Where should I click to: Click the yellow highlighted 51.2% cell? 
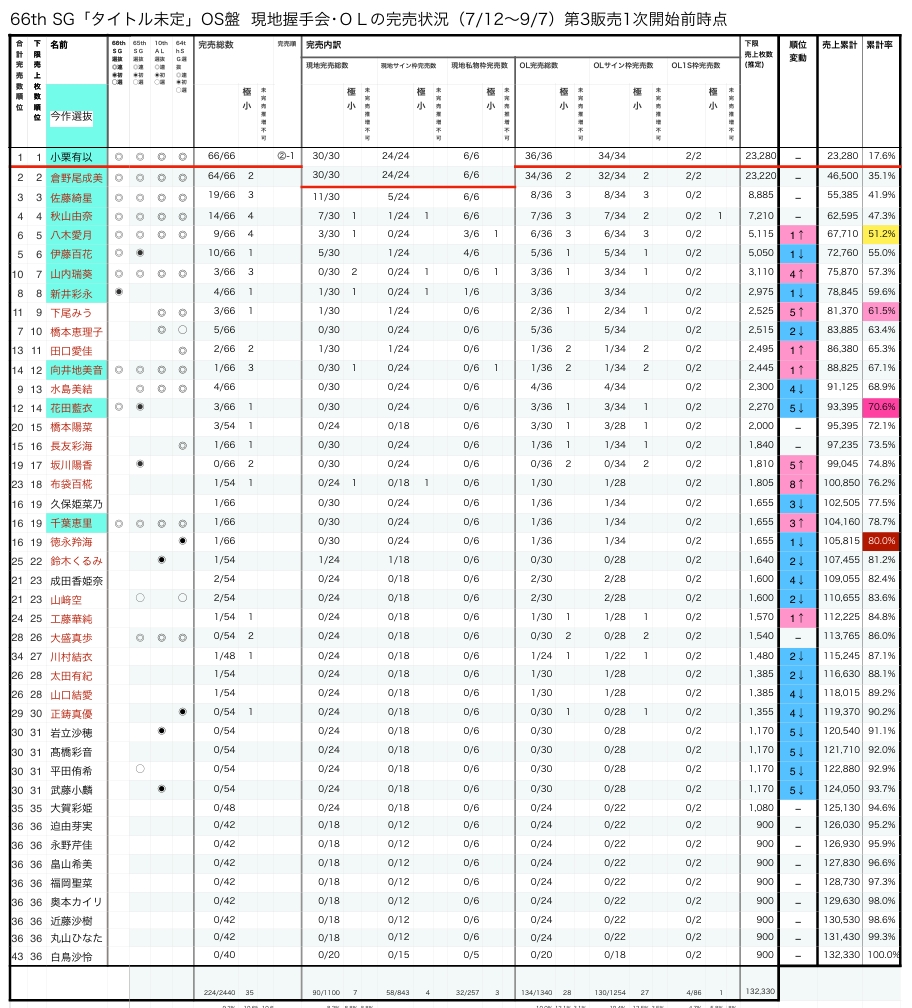(x=882, y=234)
